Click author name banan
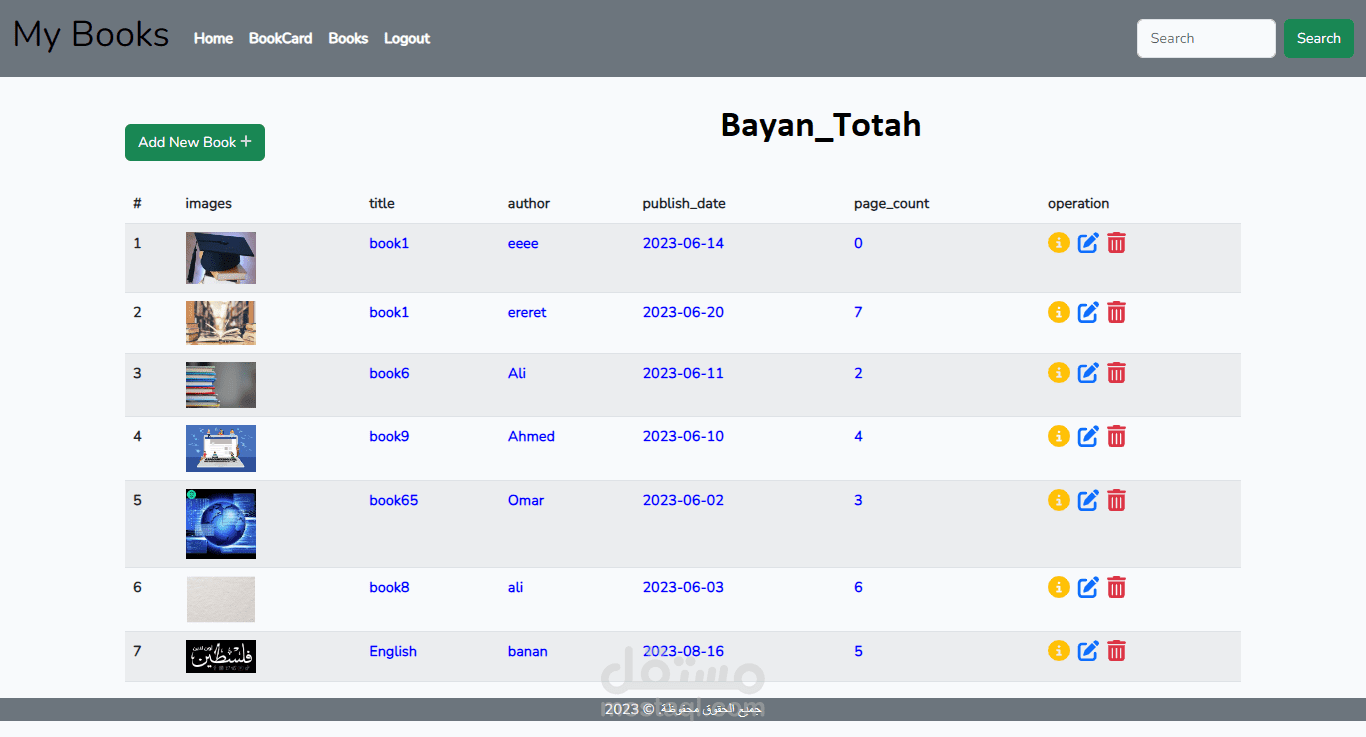The height and width of the screenshot is (737, 1366). click(x=528, y=651)
